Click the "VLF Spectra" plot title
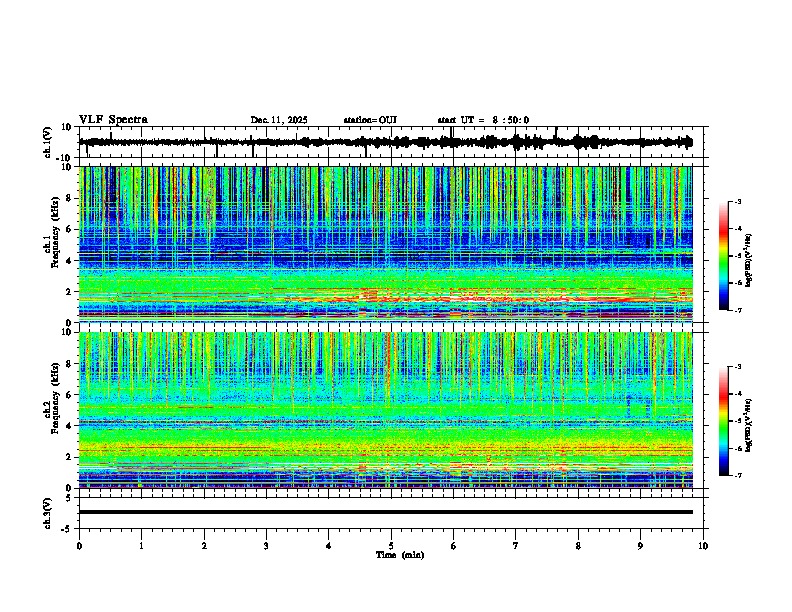The height and width of the screenshot is (612, 792). [113, 120]
